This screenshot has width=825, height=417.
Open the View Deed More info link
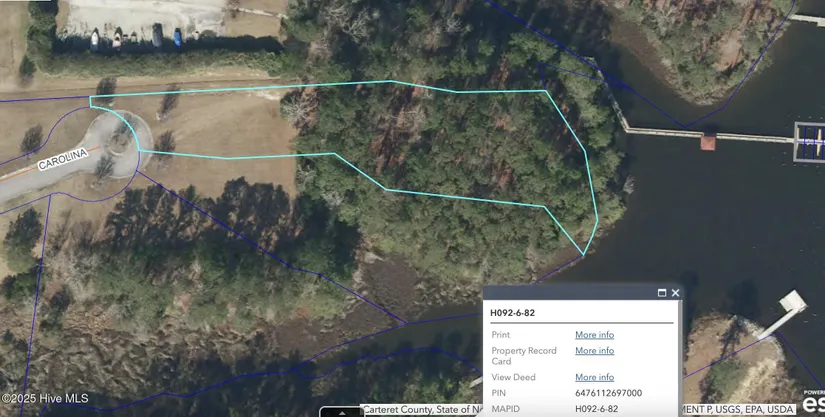[595, 377]
